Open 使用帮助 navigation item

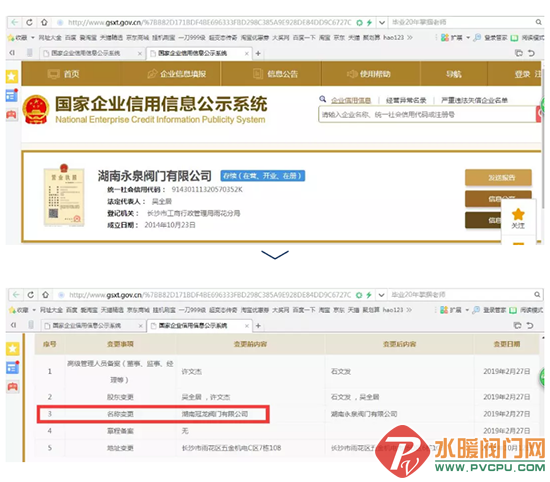point(369,74)
